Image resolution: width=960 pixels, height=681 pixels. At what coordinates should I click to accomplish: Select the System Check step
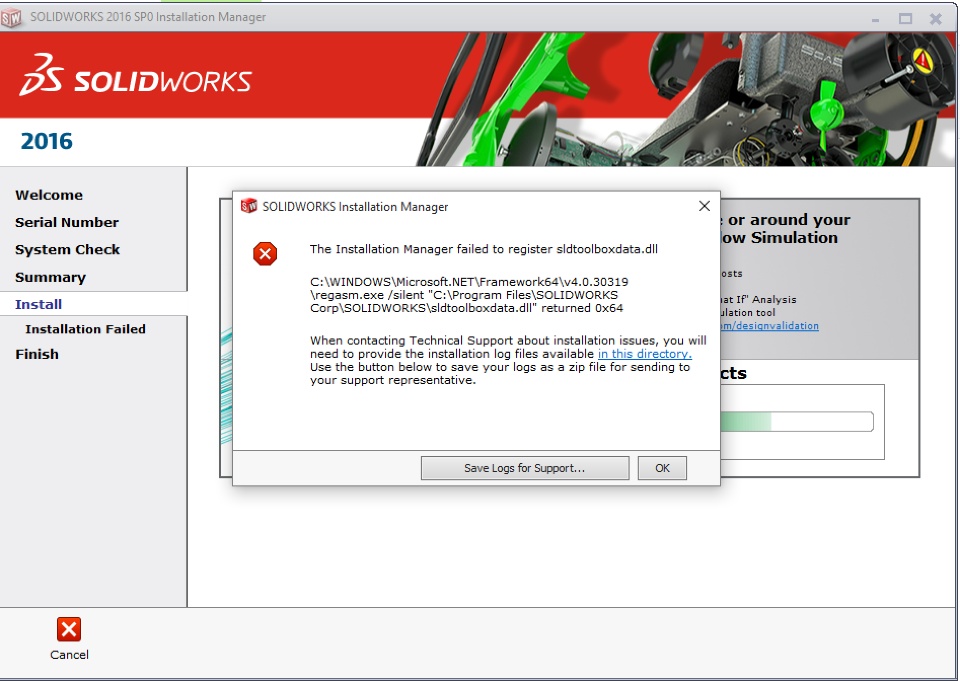tap(67, 249)
